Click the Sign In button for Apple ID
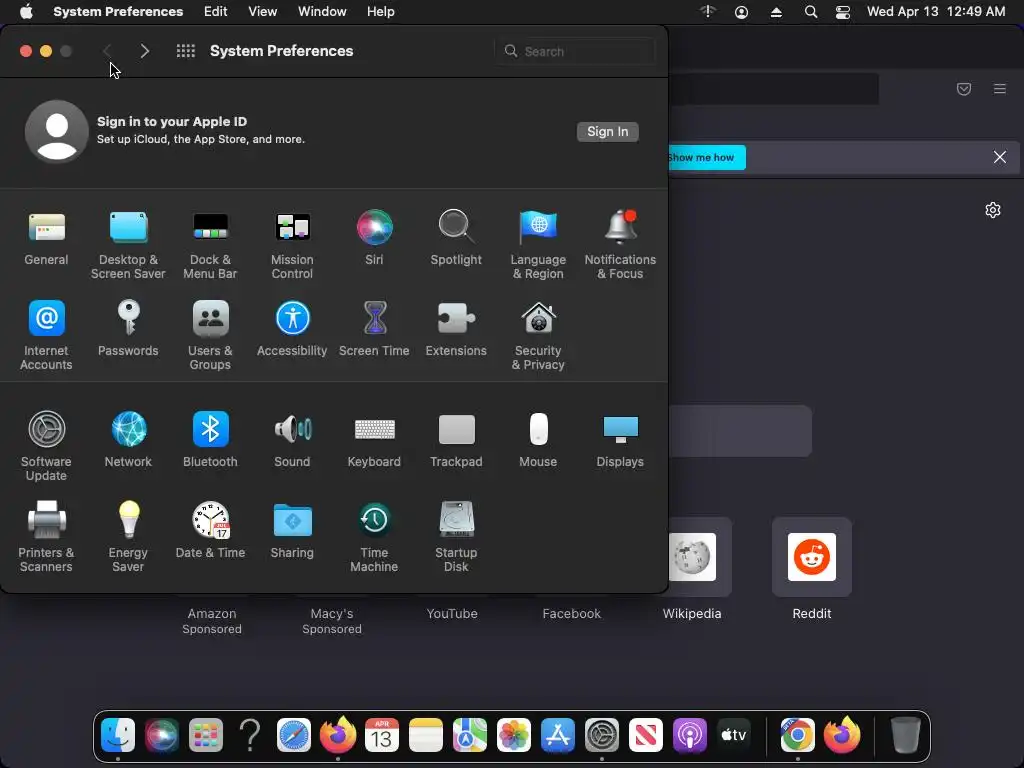 (x=607, y=132)
